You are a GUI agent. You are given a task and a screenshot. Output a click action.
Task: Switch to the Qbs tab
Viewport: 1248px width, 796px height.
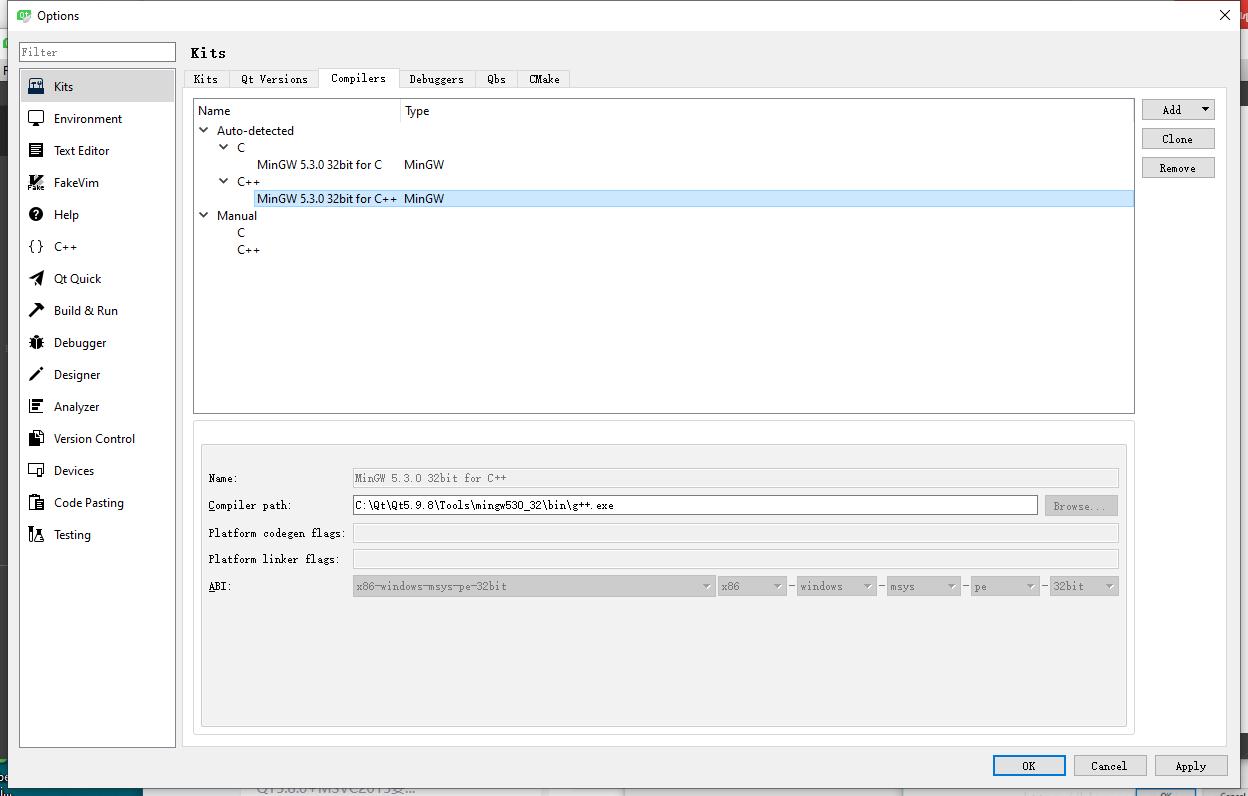(x=497, y=79)
